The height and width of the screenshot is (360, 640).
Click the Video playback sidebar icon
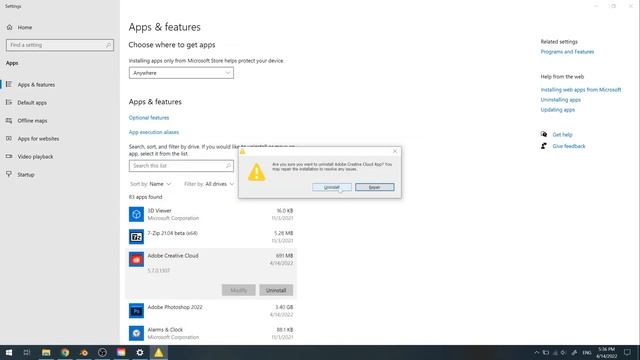[x=9, y=156]
